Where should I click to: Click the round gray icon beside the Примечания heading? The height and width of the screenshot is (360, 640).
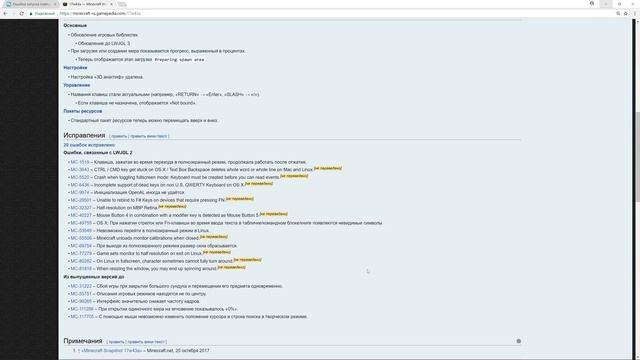[518, 341]
